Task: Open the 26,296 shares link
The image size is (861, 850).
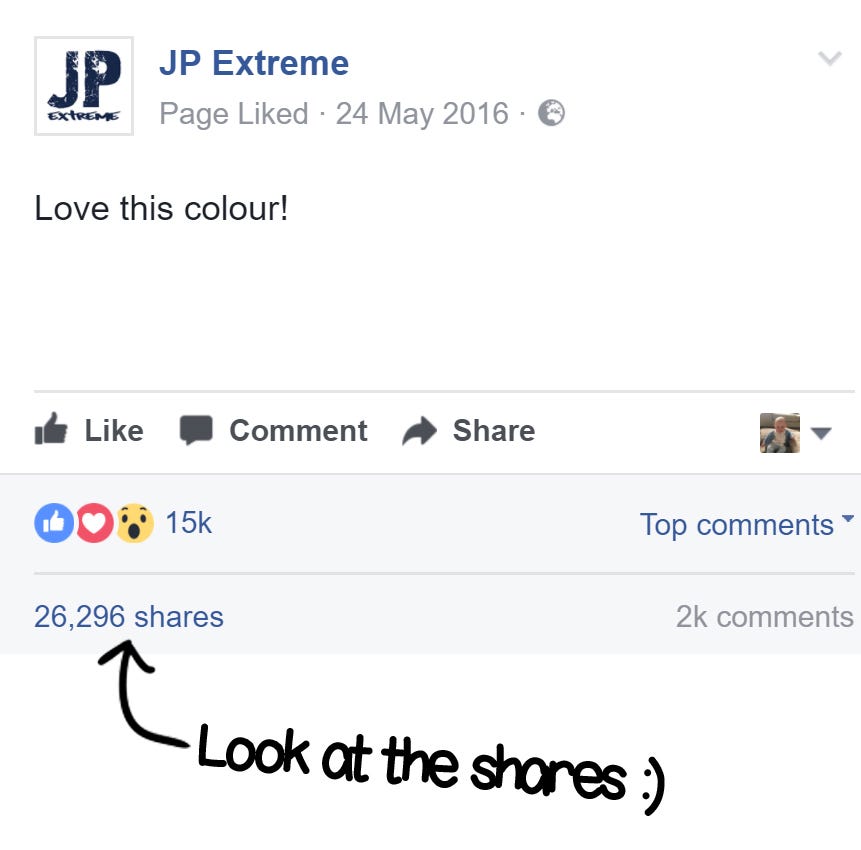Action: pyautogui.click(x=128, y=616)
